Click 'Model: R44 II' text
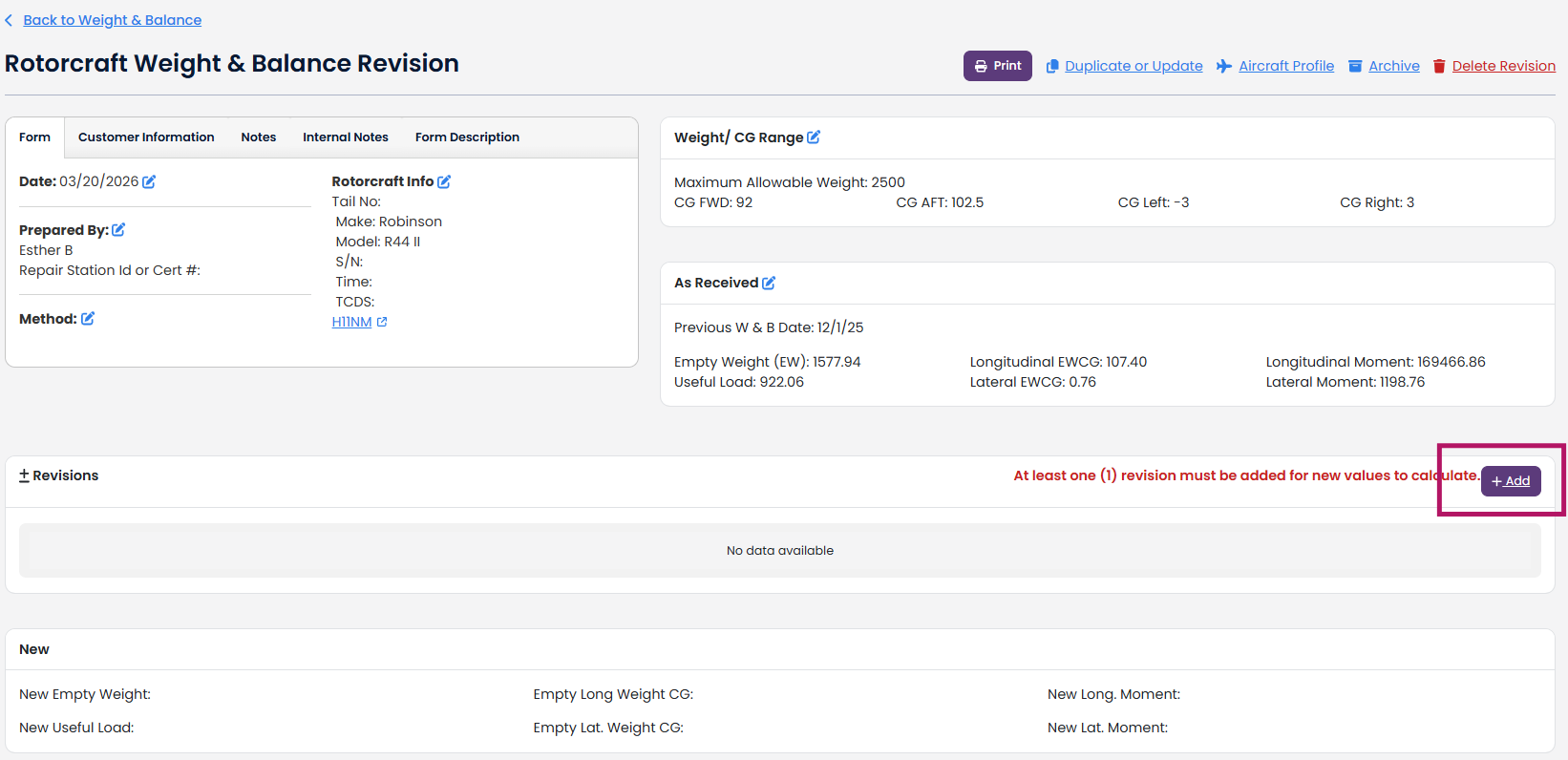Screen dimensions: 1568x760 coord(378,242)
